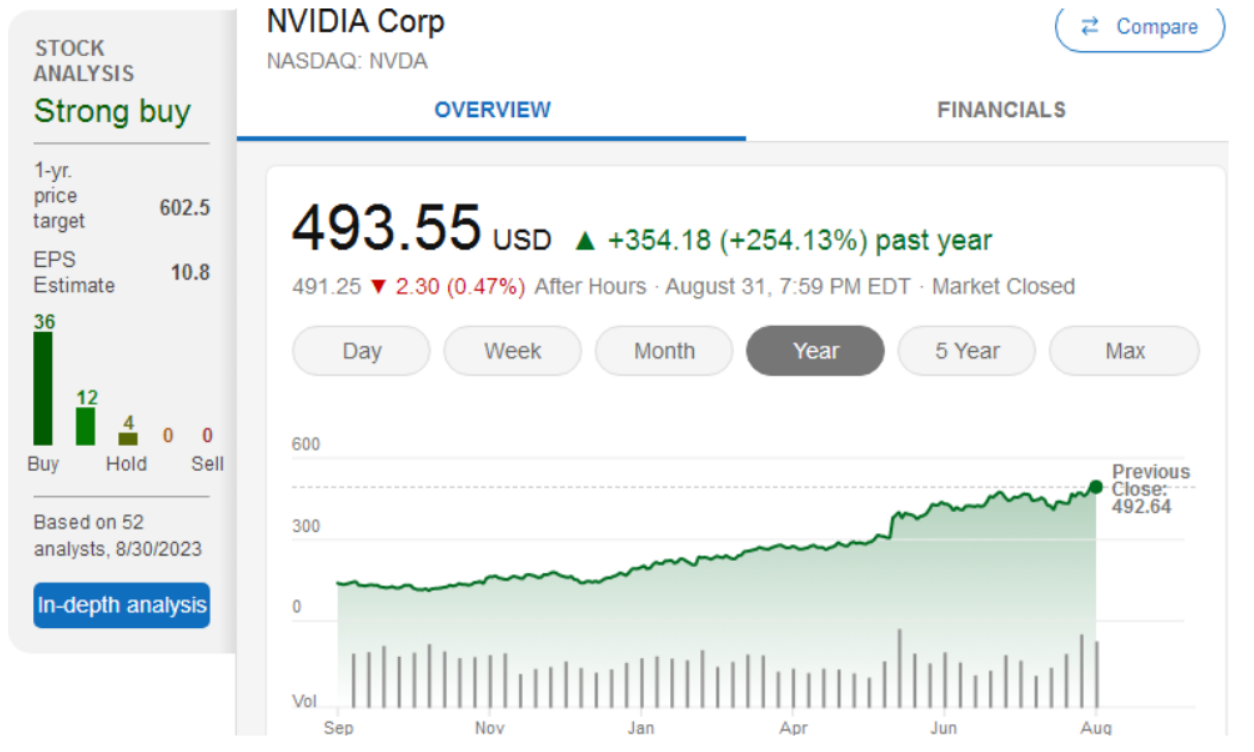Select the Month time range
This screenshot has height=752, width=1254.
[664, 351]
